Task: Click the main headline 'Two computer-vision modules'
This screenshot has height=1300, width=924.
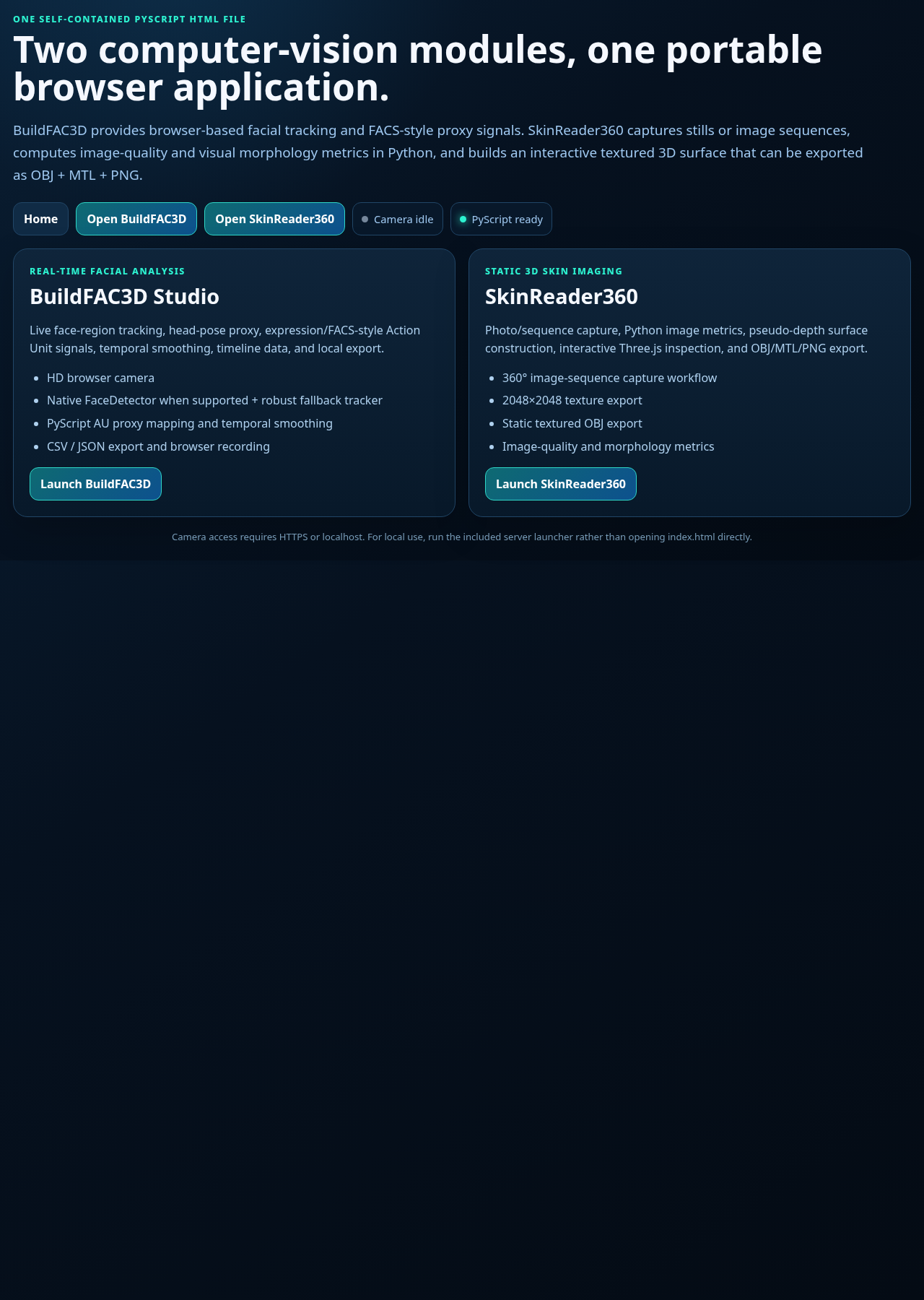Action: click(417, 69)
